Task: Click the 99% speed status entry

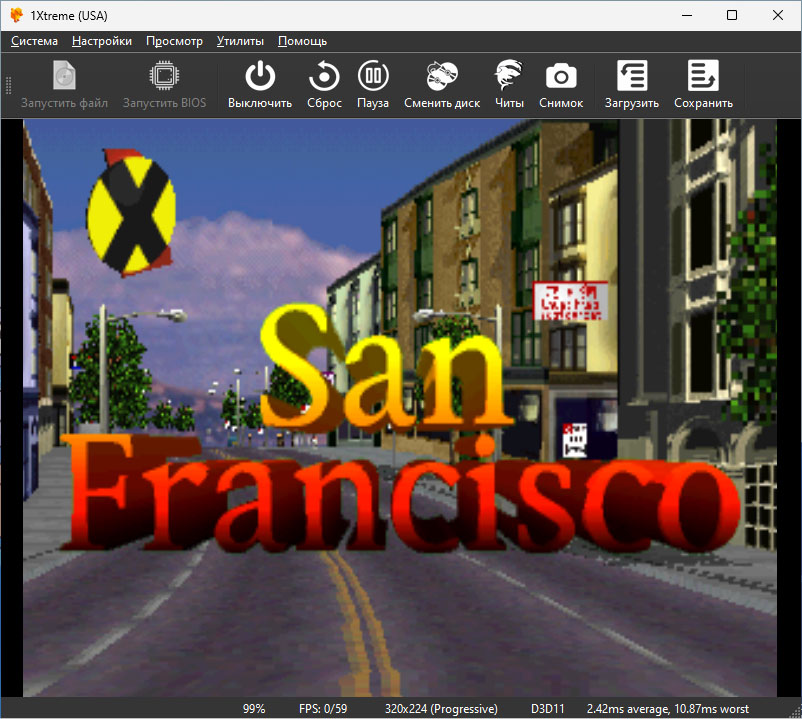Action: point(254,709)
